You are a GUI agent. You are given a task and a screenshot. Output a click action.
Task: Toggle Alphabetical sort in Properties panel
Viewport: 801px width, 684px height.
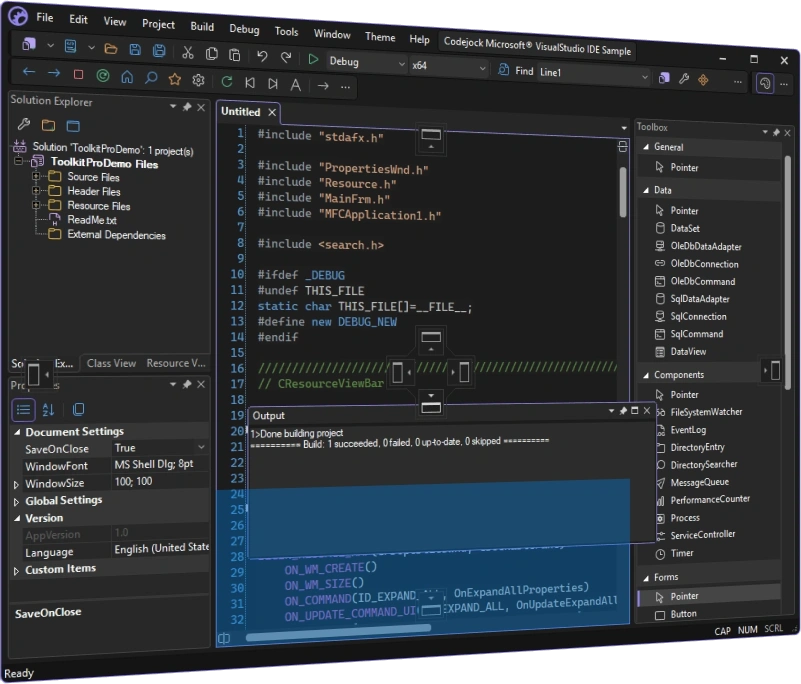click(49, 409)
